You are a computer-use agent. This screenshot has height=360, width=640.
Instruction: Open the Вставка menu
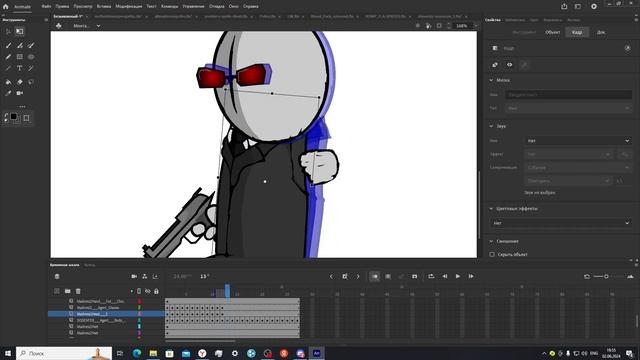point(104,6)
